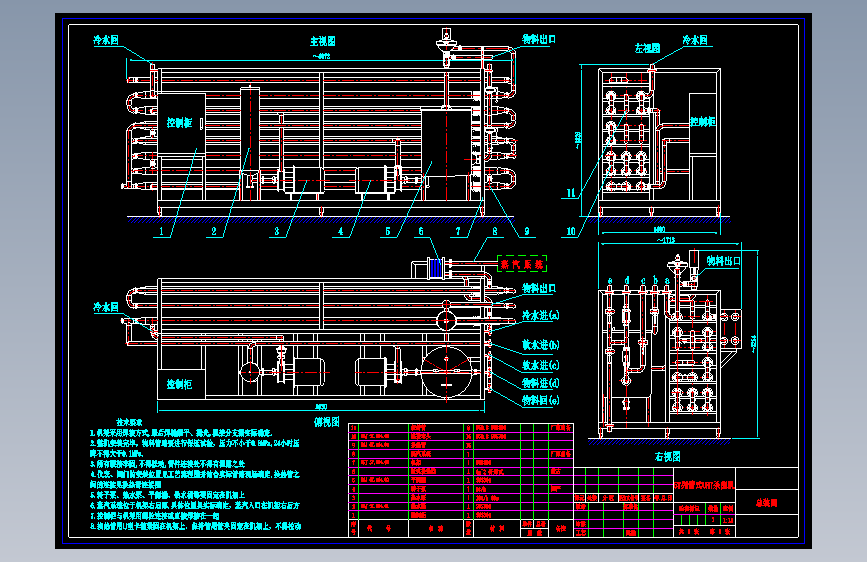
Task: Click "物料出口" label in the top view
Action: [x=539, y=288]
